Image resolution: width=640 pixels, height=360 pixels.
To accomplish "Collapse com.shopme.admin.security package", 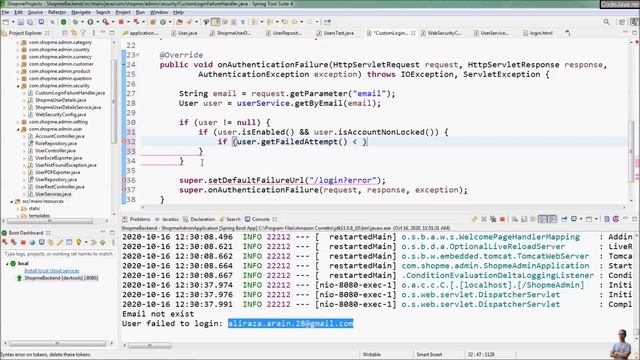I will (x=18, y=86).
